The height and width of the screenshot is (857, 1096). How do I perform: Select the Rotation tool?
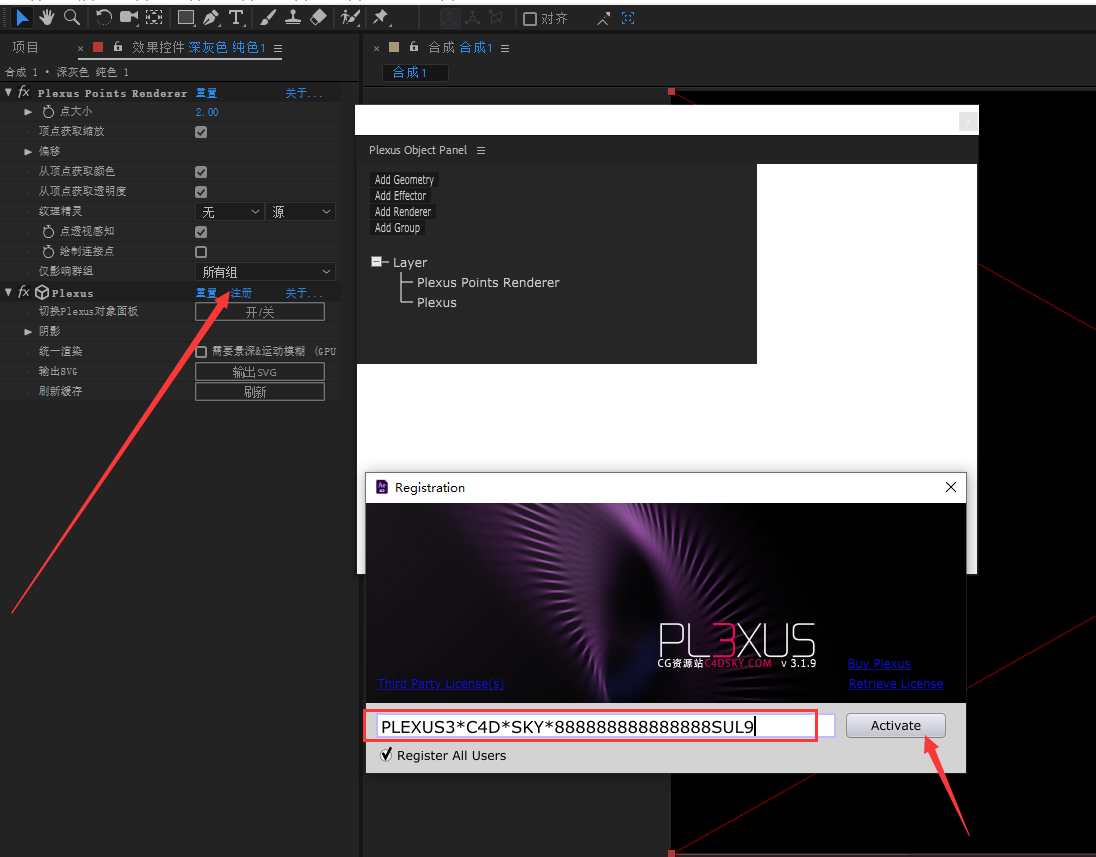point(103,18)
